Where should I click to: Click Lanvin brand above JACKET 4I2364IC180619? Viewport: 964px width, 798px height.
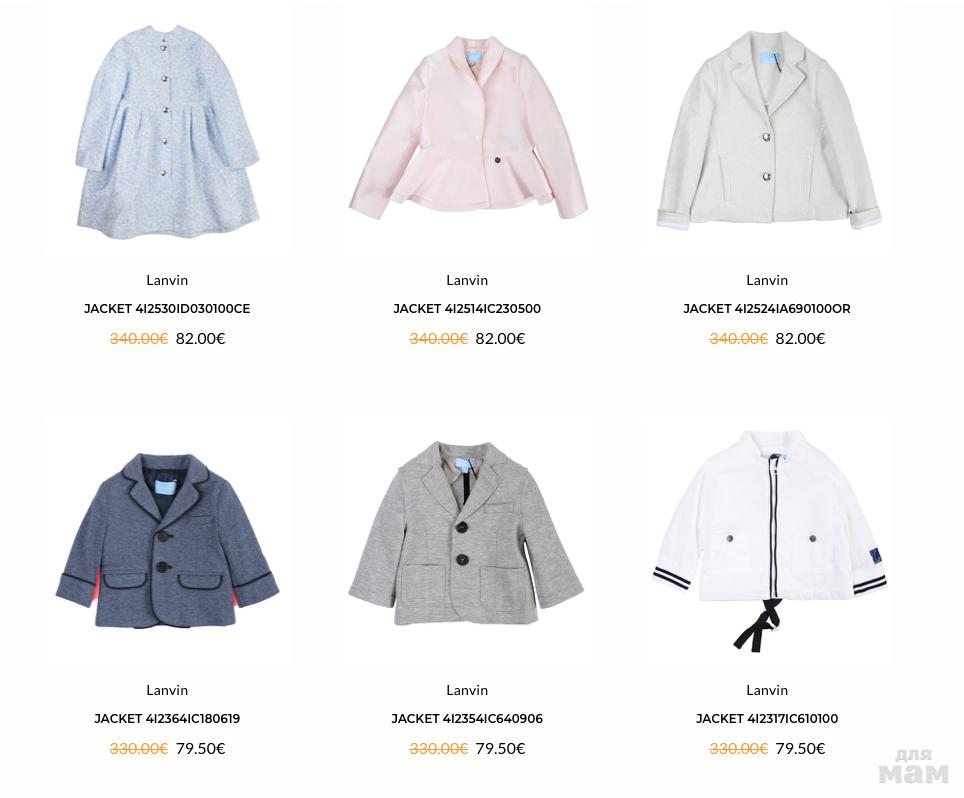[167, 690]
